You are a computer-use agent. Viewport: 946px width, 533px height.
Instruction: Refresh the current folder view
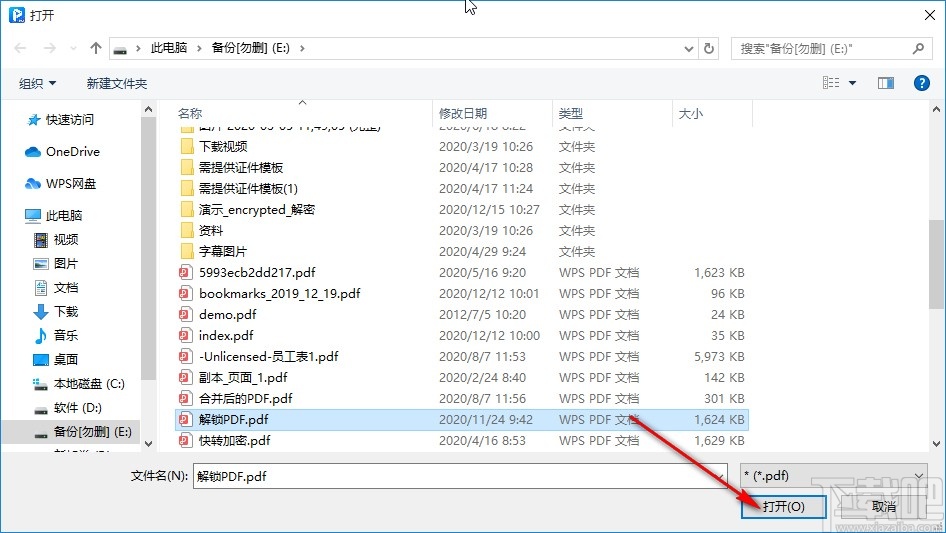click(x=709, y=48)
